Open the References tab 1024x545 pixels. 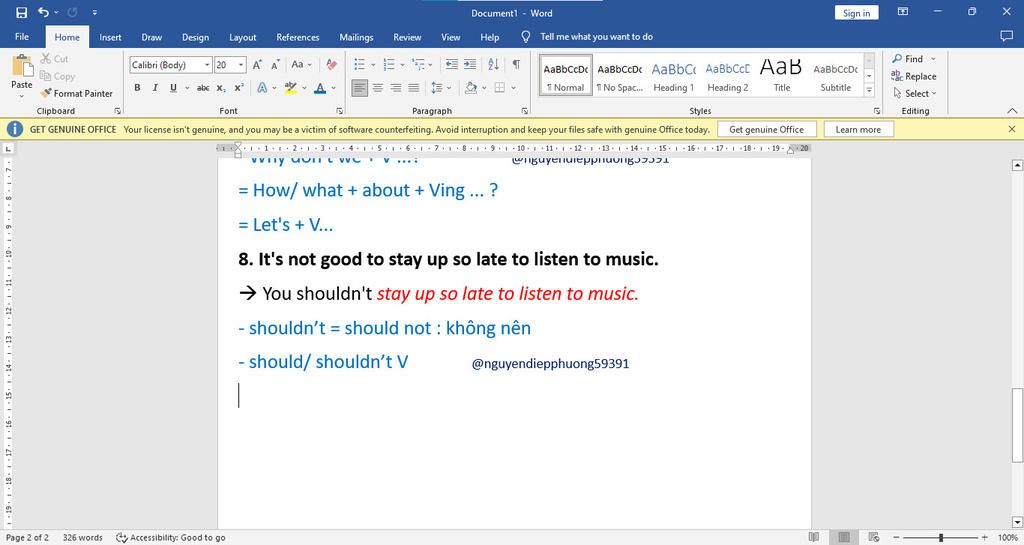coord(297,37)
